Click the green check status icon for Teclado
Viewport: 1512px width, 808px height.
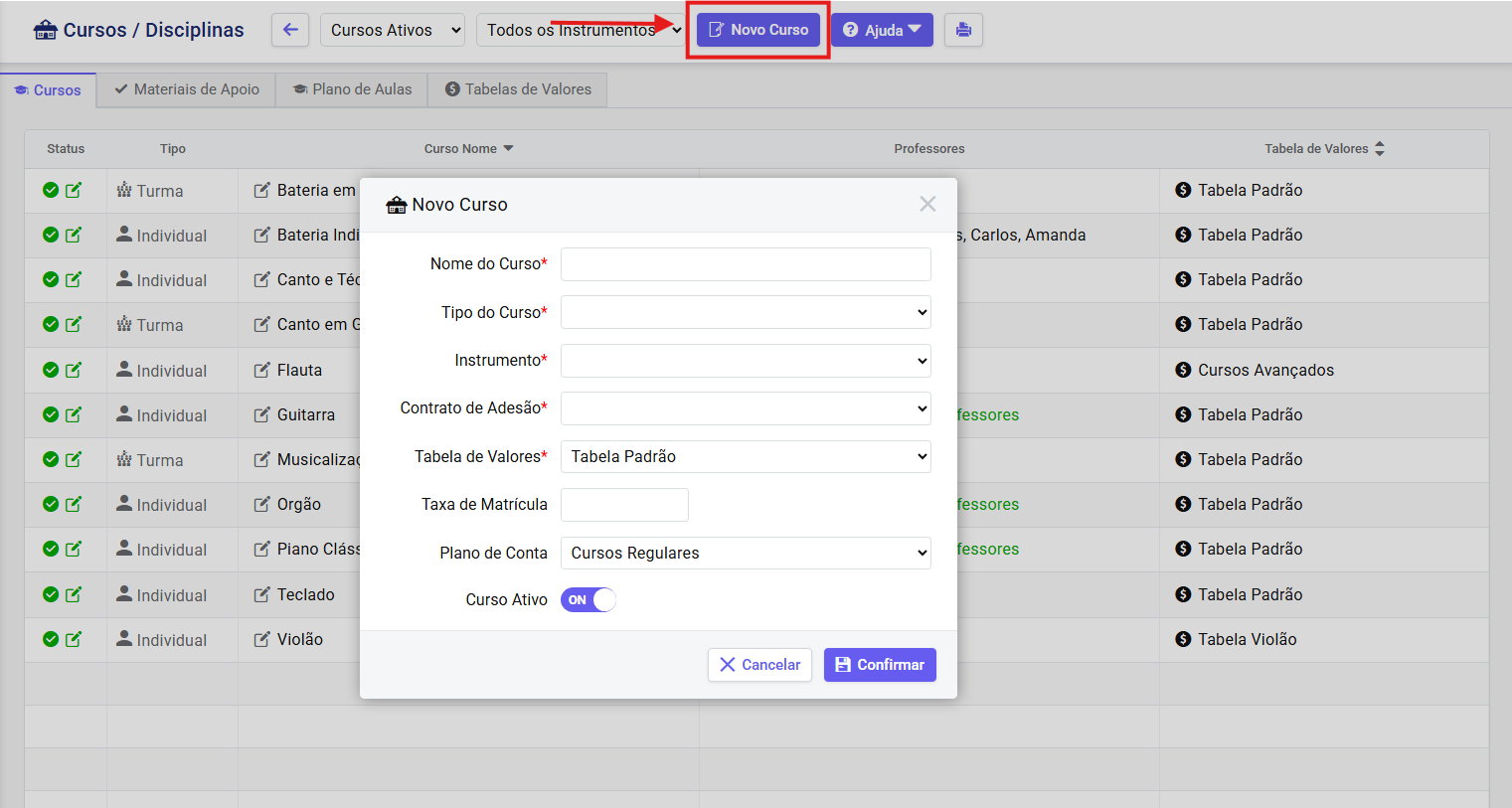[51, 594]
